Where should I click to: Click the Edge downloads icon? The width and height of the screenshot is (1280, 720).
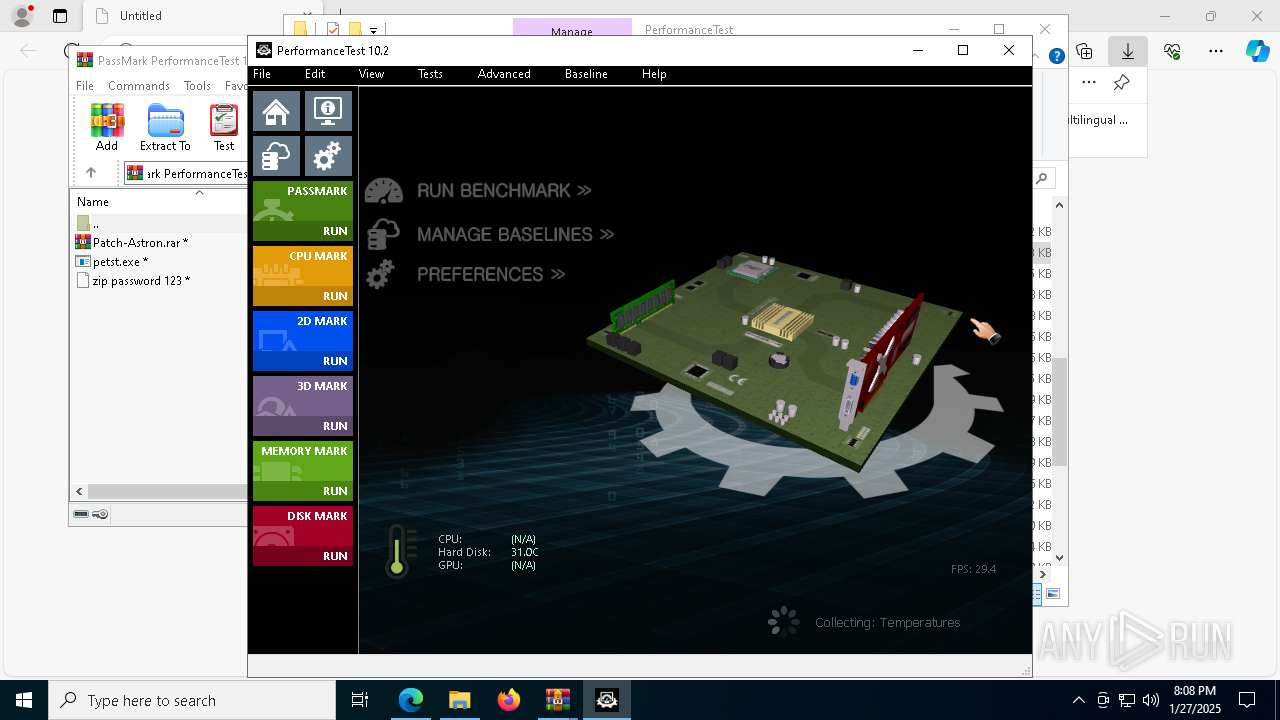(x=1128, y=51)
